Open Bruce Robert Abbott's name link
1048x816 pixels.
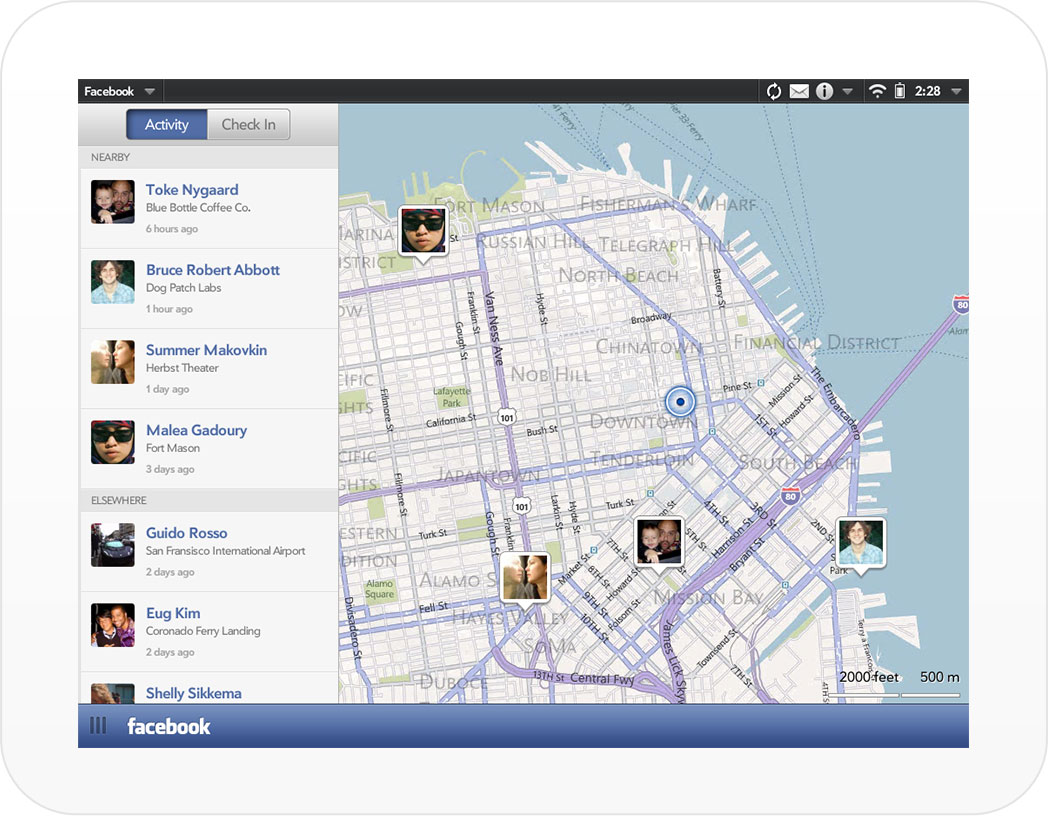tap(213, 270)
